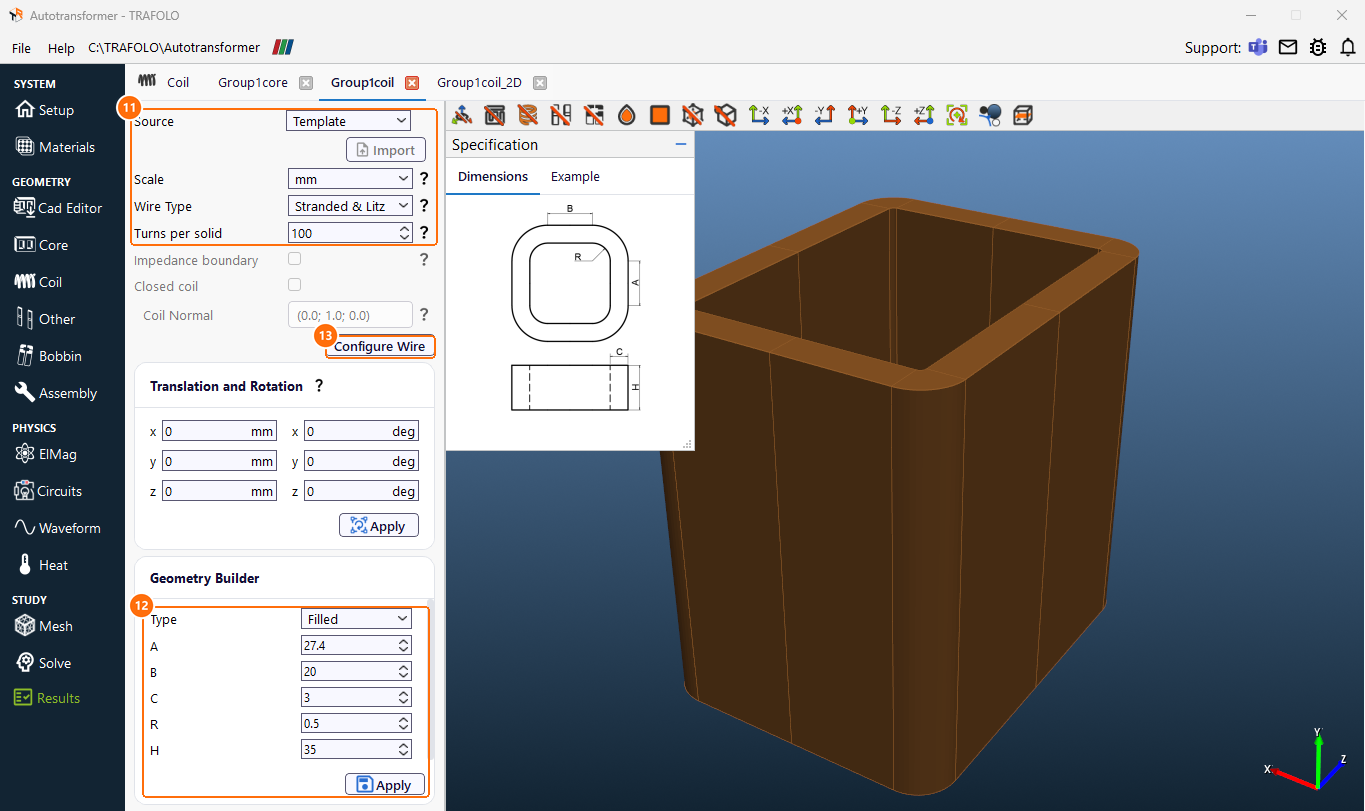Screen dimensions: 1365x811
Task: Open the Cad Editor sidebar item
Action: [58, 208]
